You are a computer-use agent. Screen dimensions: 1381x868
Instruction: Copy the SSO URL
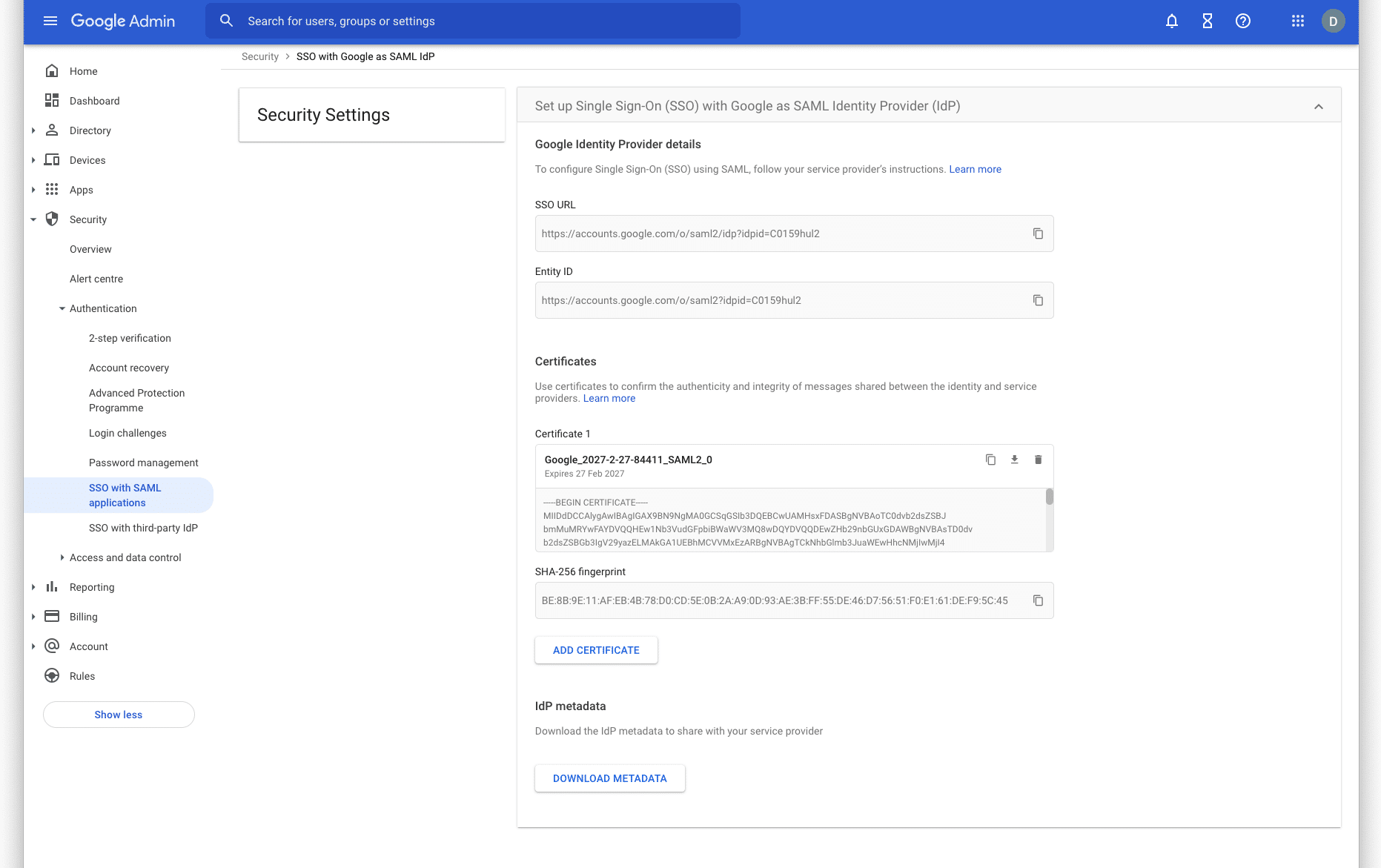click(x=1038, y=233)
